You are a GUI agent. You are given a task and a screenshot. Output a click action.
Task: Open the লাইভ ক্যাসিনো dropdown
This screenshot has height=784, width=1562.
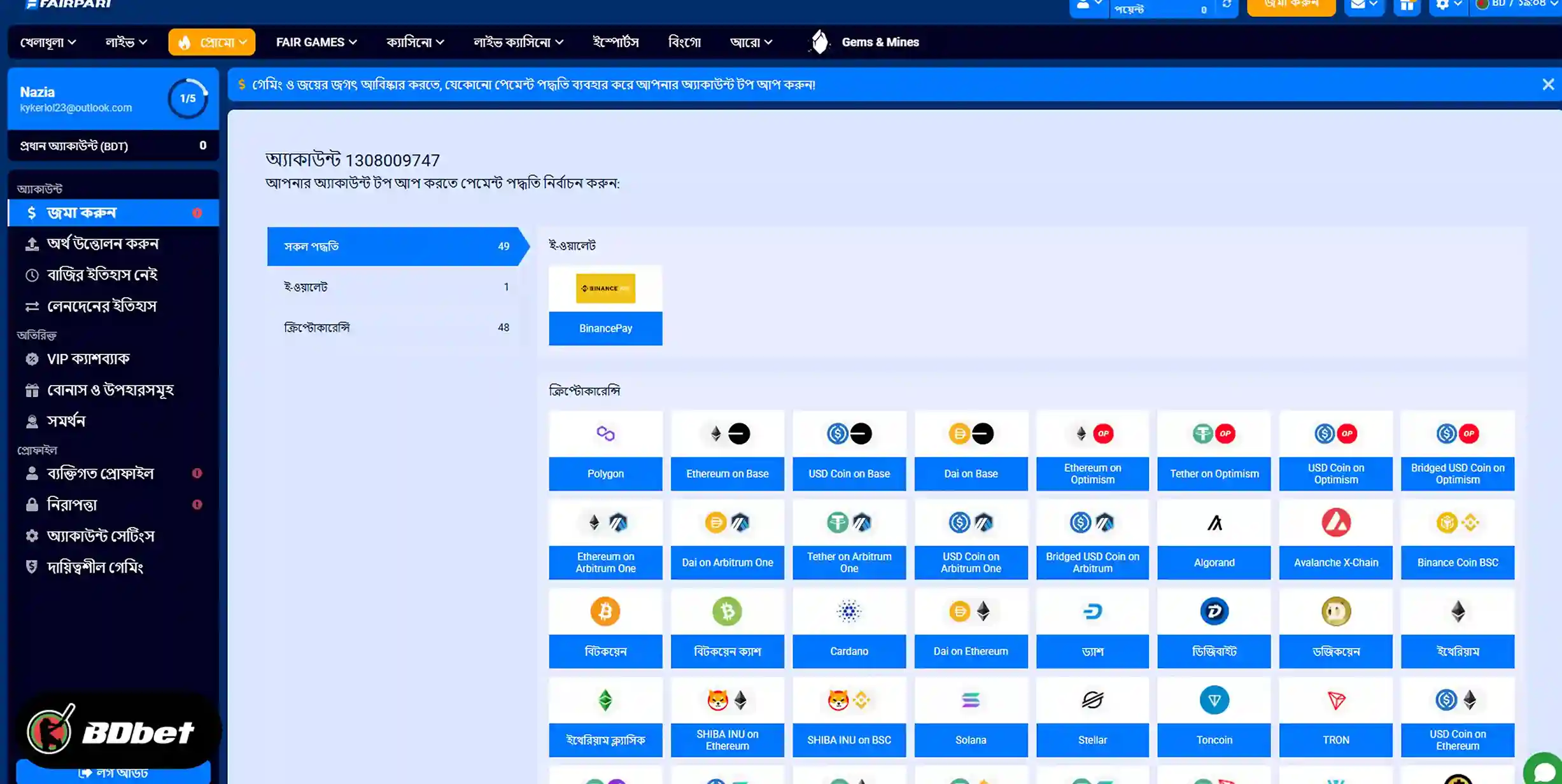coord(518,42)
